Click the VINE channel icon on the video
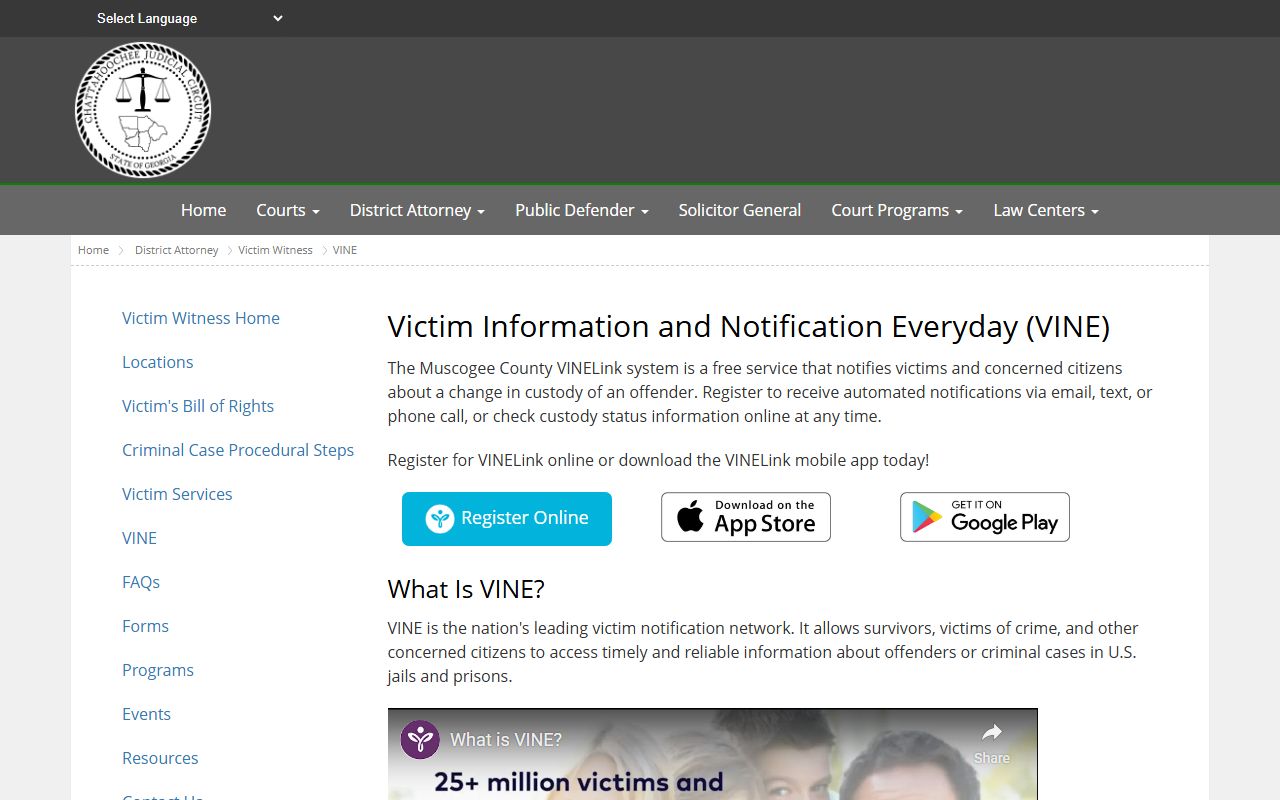The image size is (1280, 800). 420,740
